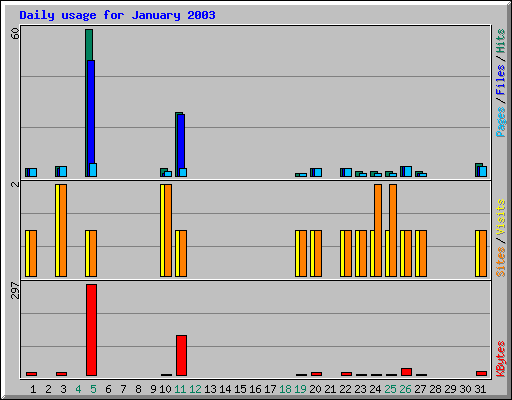Click day label '20' on the x-axis
The width and height of the screenshot is (512, 400).
point(315,389)
